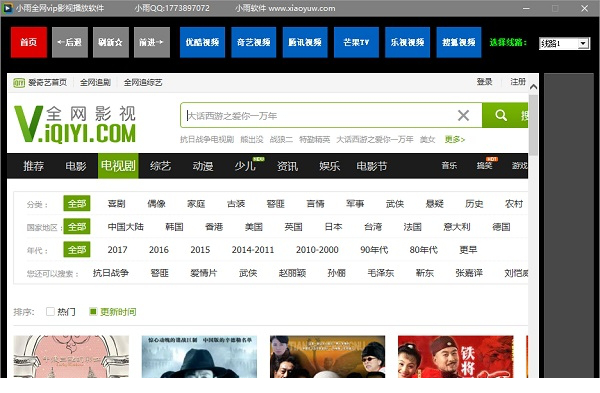Open 芒果TV source
The image size is (600, 393).
356,42
